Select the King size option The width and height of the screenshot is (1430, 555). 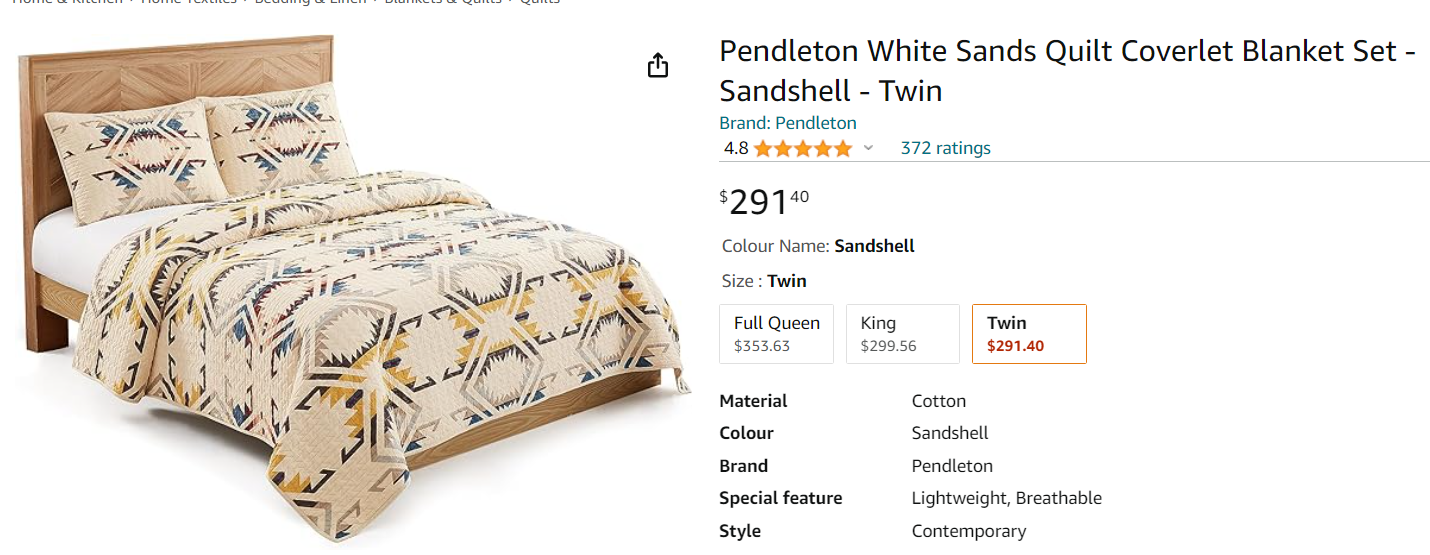coord(902,334)
